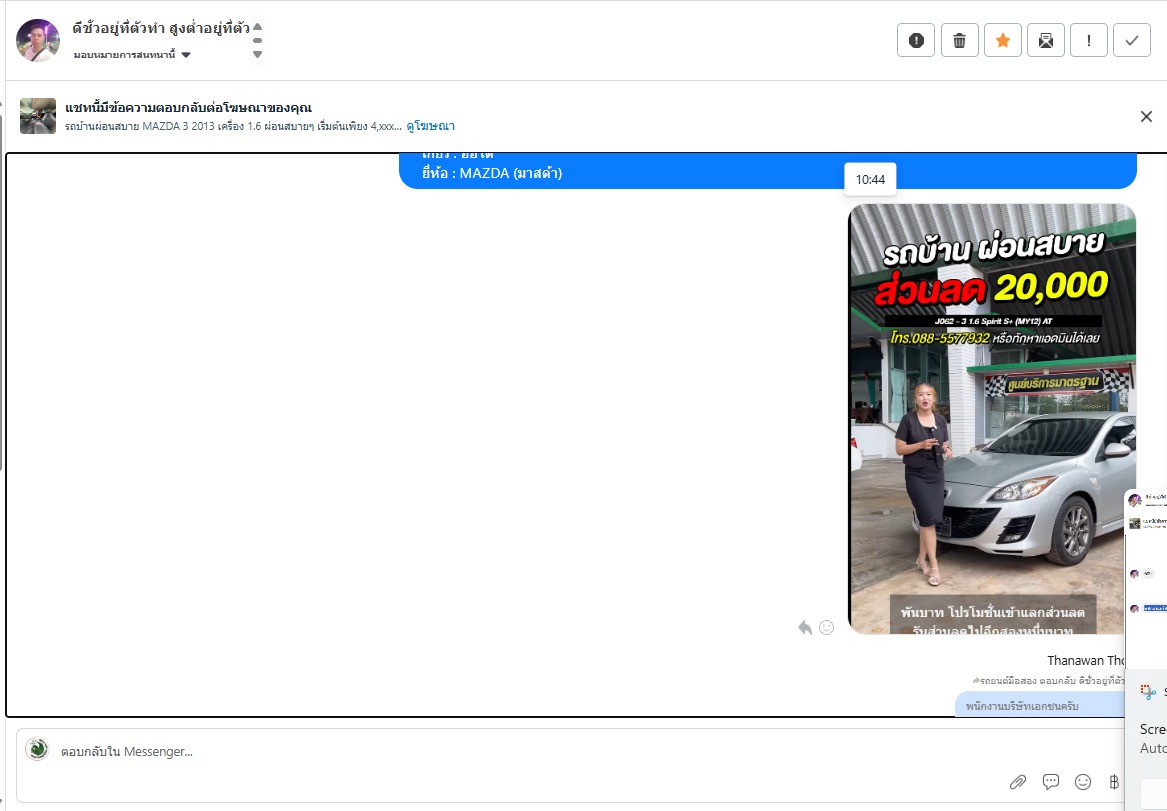This screenshot has height=811, width=1167.
Task: Click the Snipping Tool notification icon
Action: (x=1148, y=693)
